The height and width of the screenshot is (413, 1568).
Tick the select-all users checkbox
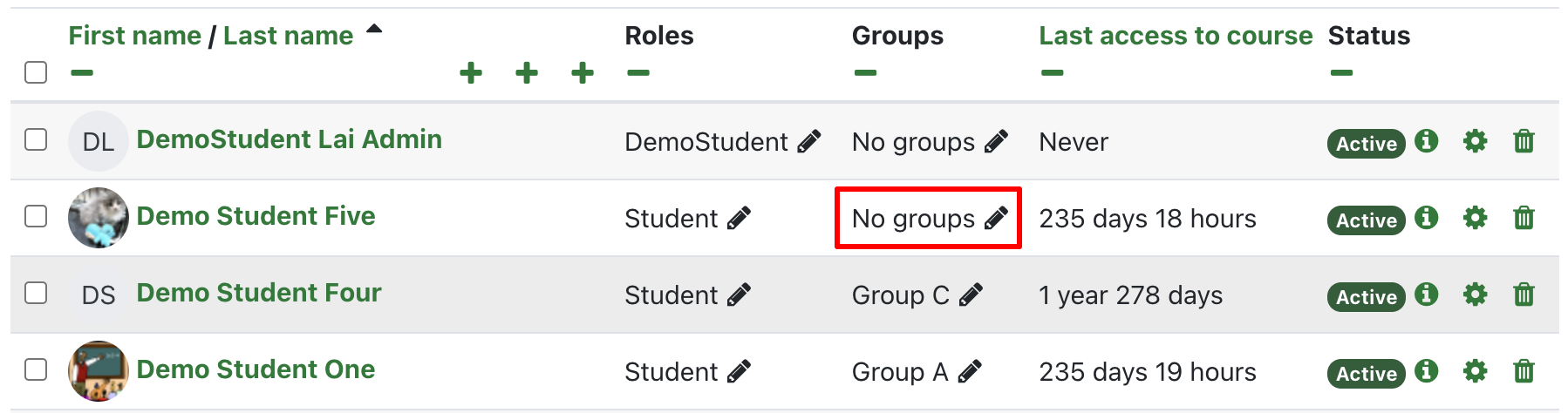(x=36, y=71)
